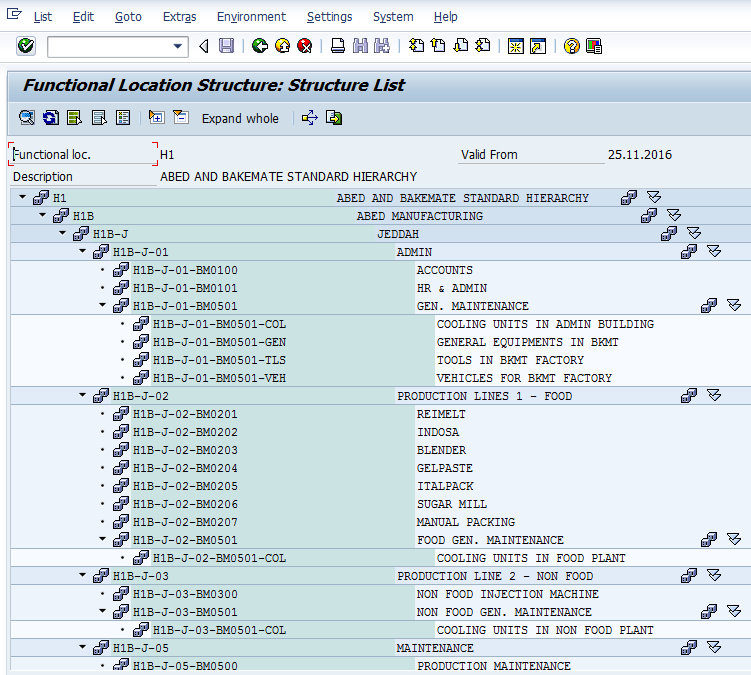The image size is (751, 675).
Task: Click the Generate Shortcut icon
Action: 538,46
